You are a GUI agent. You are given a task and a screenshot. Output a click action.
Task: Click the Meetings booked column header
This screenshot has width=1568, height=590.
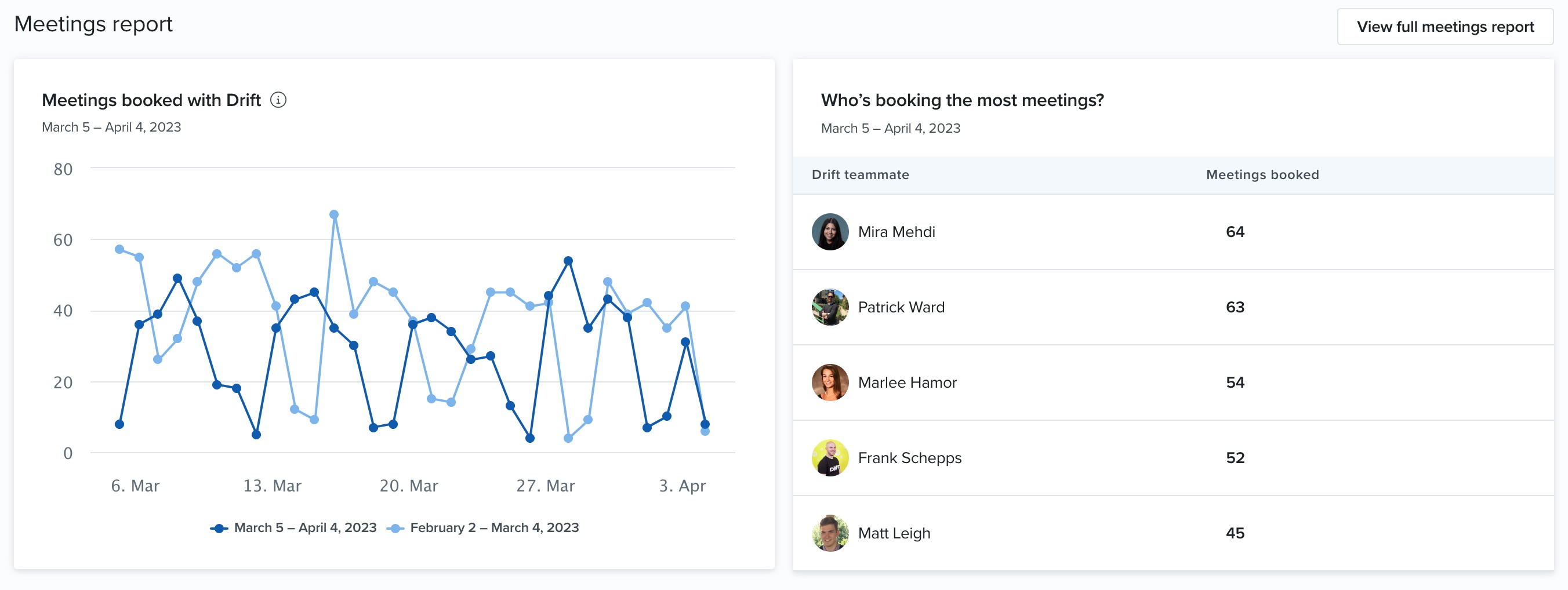click(x=1262, y=174)
